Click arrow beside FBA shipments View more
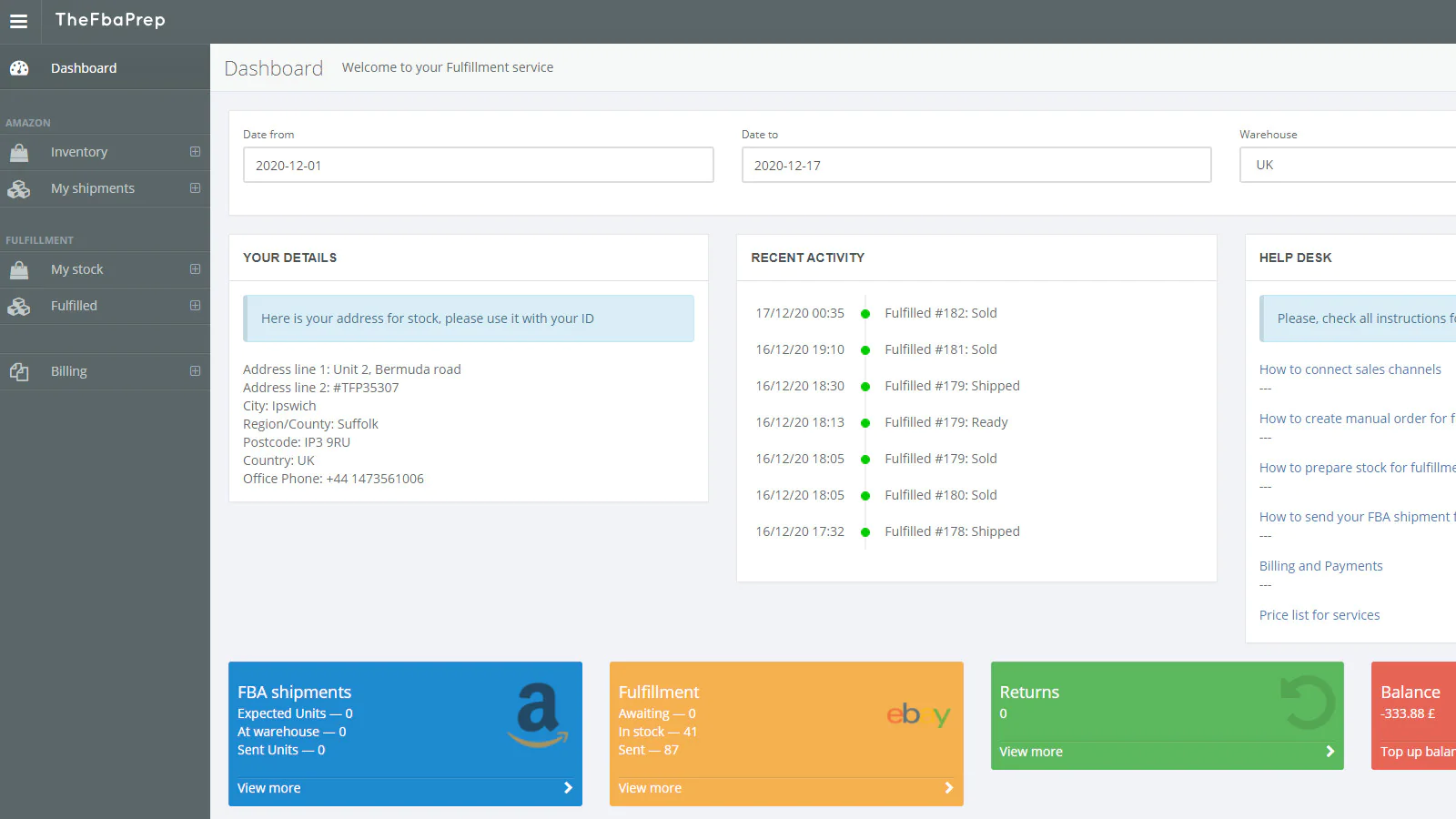Viewport: 1456px width, 819px height. (568, 788)
